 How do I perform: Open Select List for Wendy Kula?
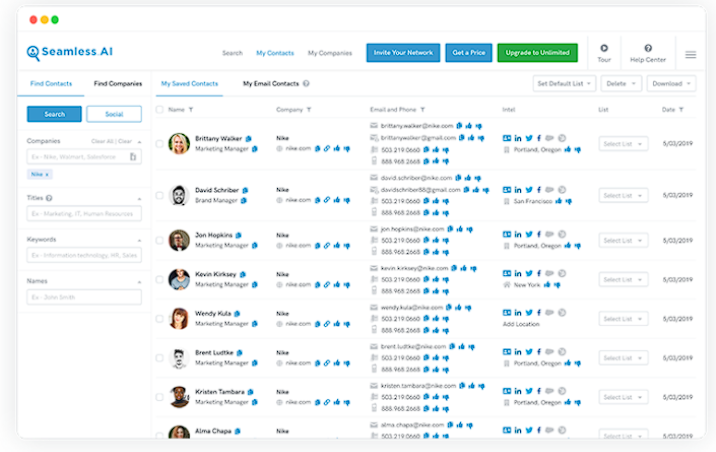coord(623,319)
